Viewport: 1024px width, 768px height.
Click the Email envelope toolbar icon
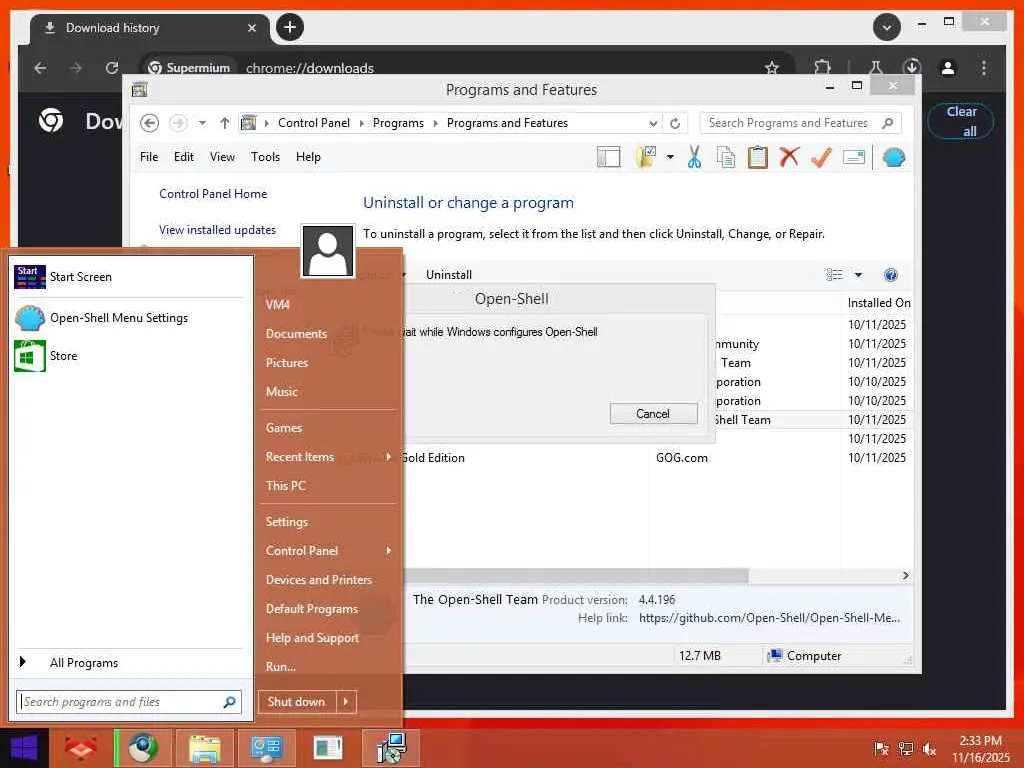tap(854, 157)
